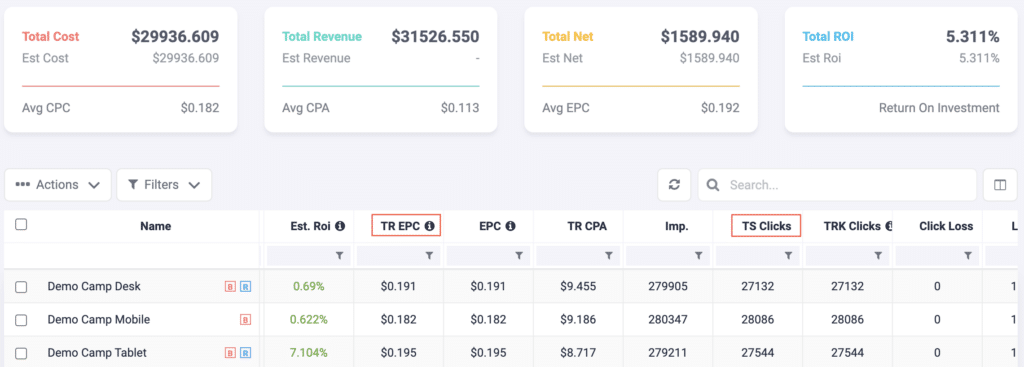Screen dimensions: 1024x367
Task: Check the Demo Camp Tablet row checkbox
Action: [x=21, y=353]
